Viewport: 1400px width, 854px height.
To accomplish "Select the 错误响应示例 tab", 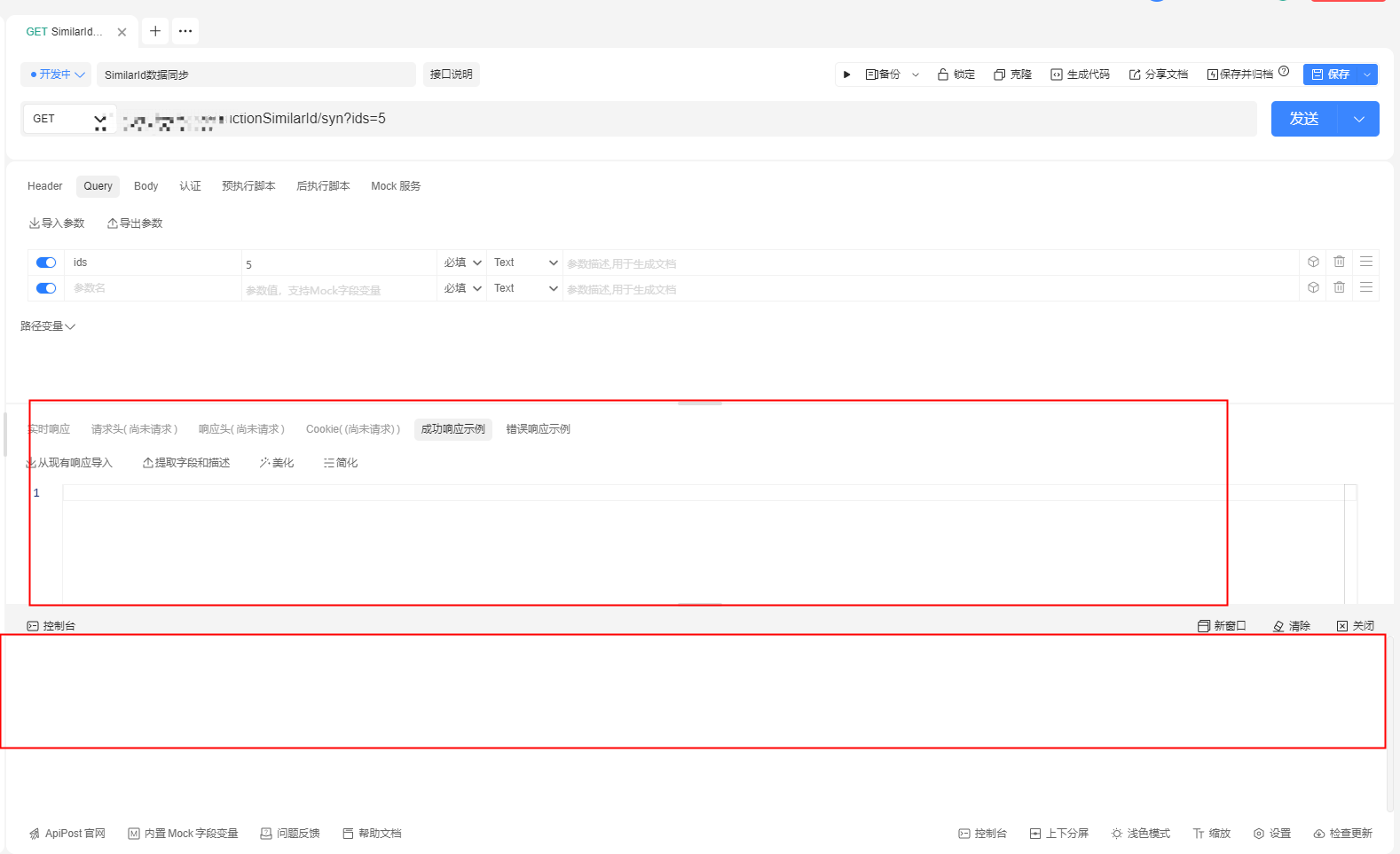I will tap(539, 429).
